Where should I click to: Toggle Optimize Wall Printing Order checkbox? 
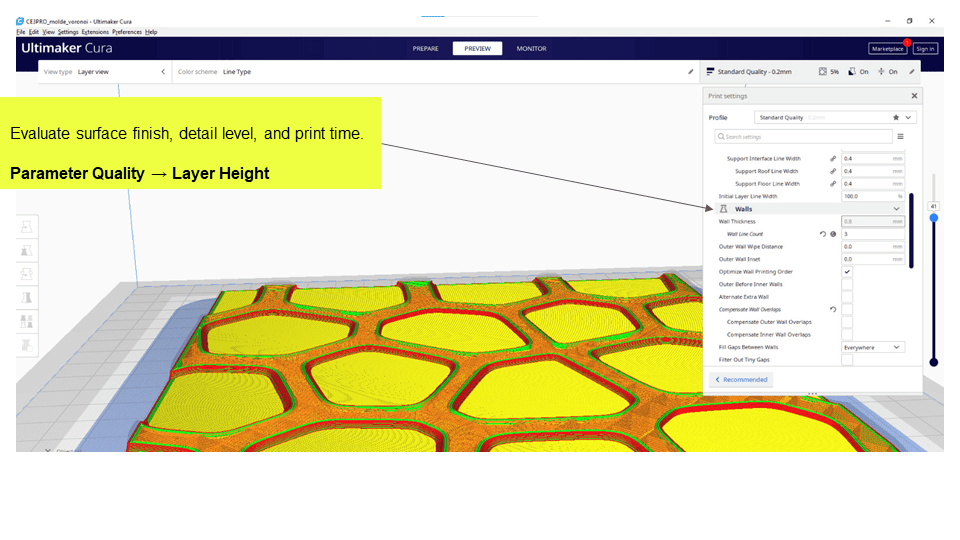point(847,271)
